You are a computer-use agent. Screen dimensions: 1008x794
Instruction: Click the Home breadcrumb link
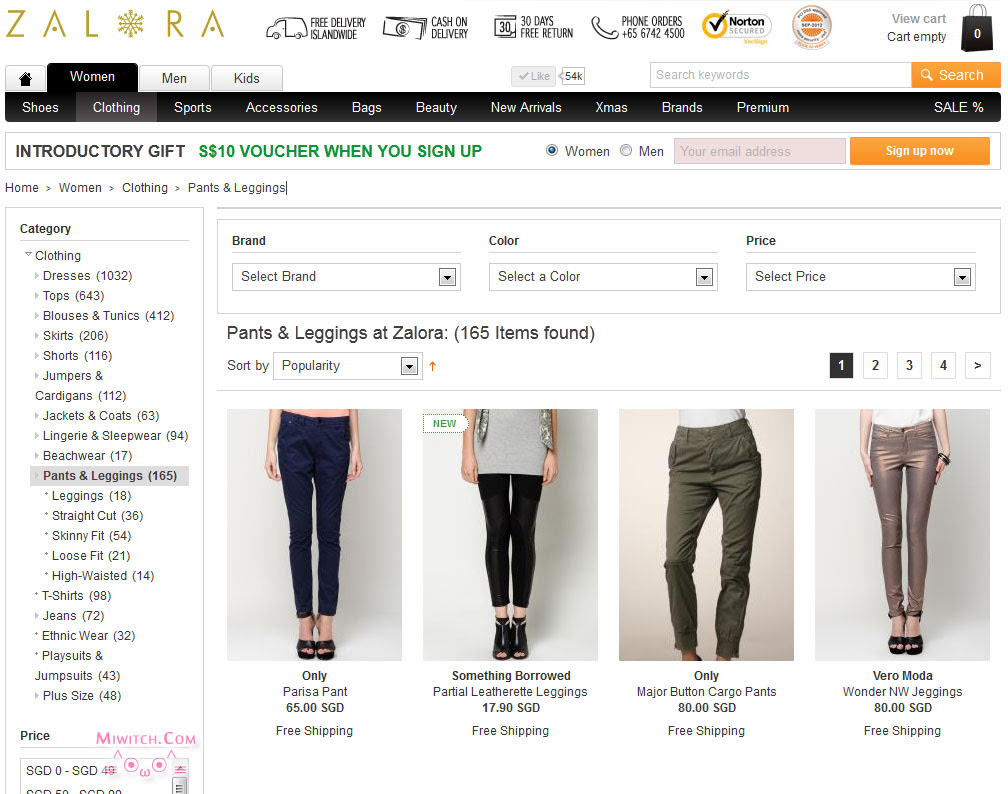click(22, 188)
